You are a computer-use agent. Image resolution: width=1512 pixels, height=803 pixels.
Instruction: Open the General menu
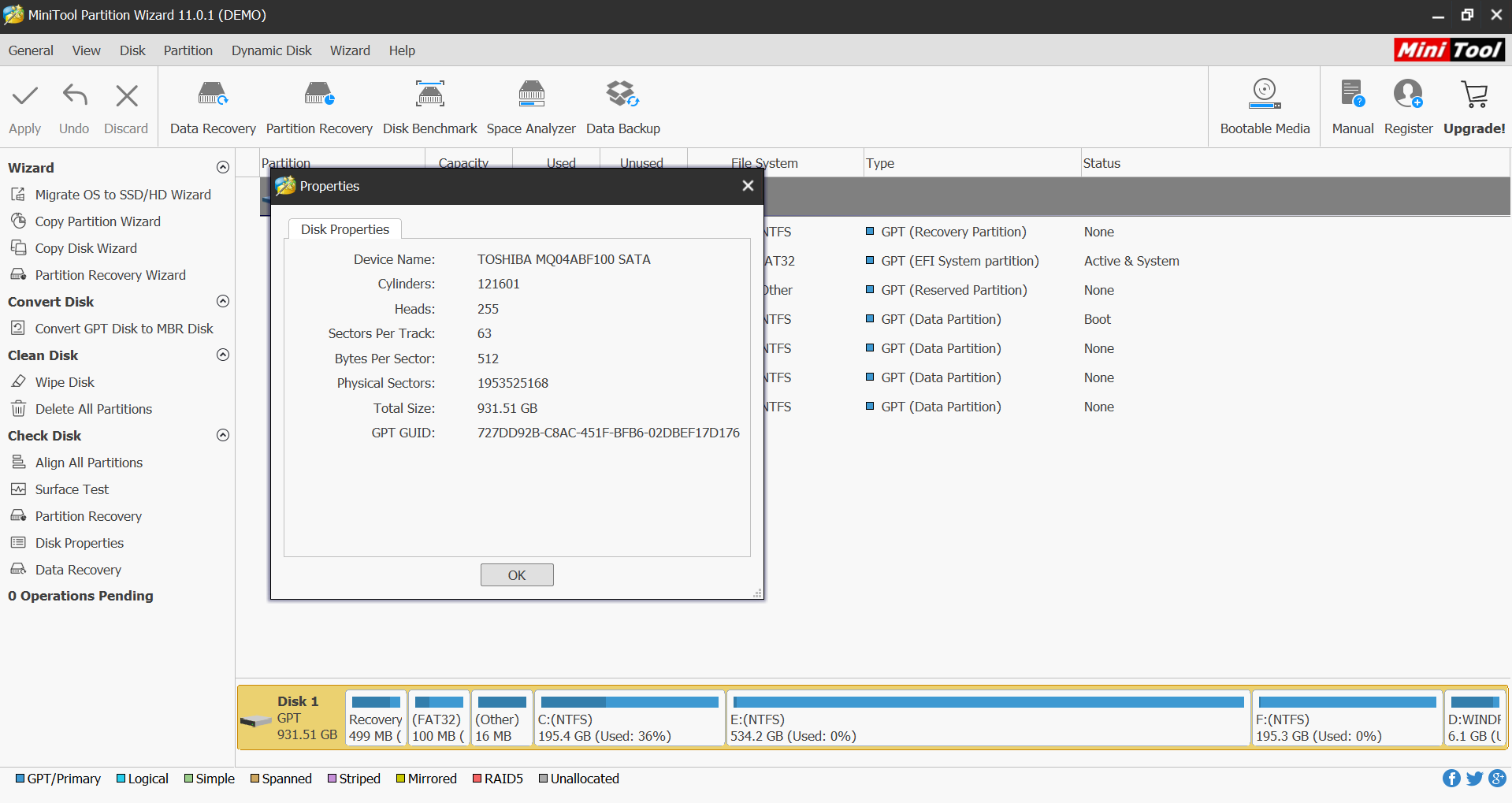31,50
